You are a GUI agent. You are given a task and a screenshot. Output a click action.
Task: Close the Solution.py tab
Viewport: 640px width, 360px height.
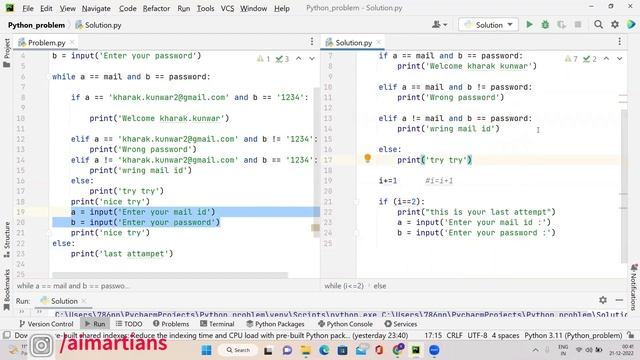tap(379, 42)
